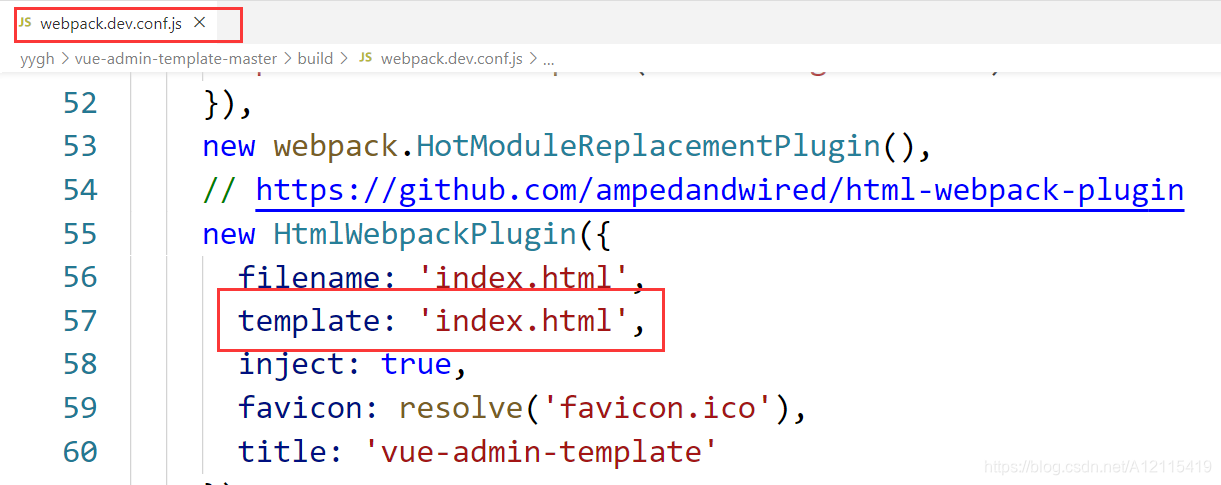The height and width of the screenshot is (485, 1221).
Task: Click the 'index.html' value on template line
Action: coord(523,320)
